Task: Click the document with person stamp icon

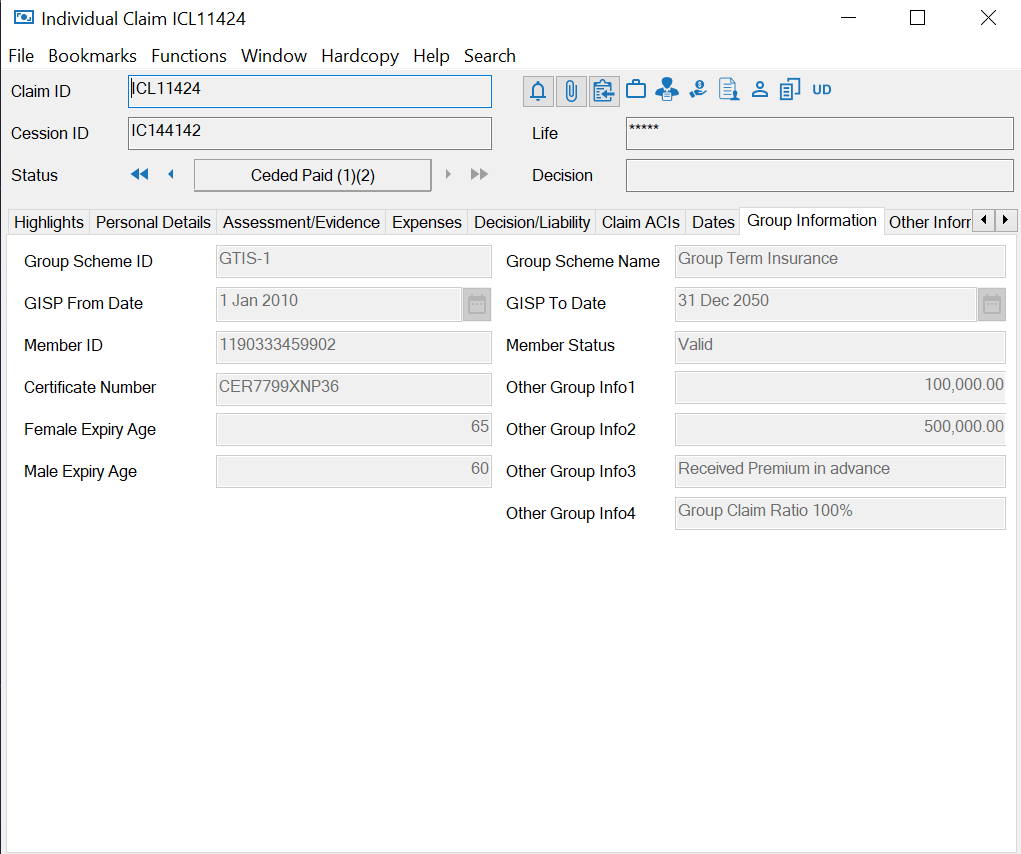Action: pos(729,90)
